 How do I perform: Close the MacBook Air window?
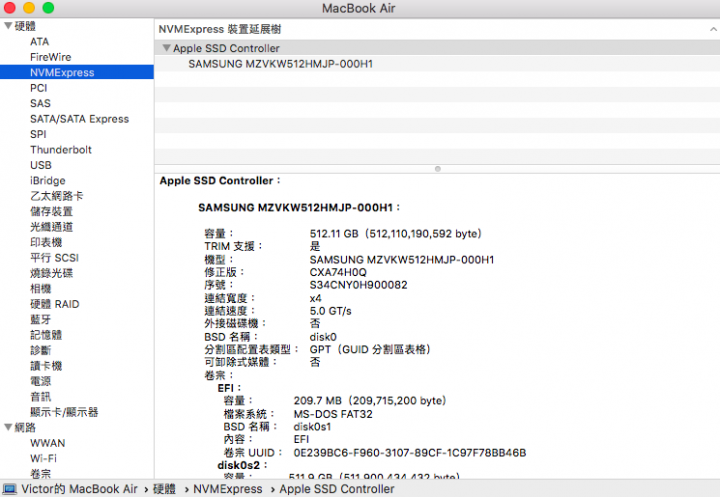tap(10, 8)
